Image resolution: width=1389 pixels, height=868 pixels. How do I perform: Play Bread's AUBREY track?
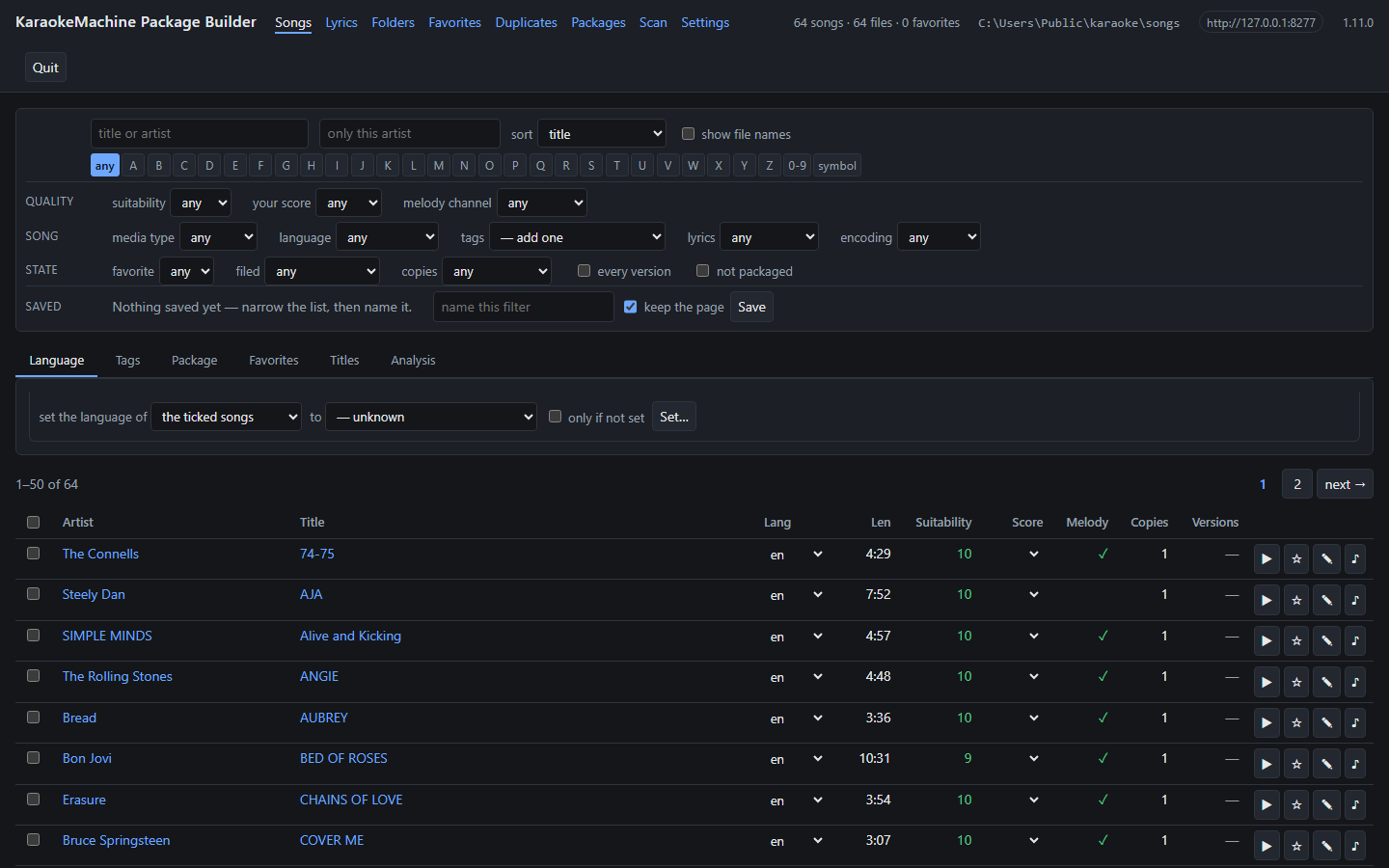click(1266, 723)
